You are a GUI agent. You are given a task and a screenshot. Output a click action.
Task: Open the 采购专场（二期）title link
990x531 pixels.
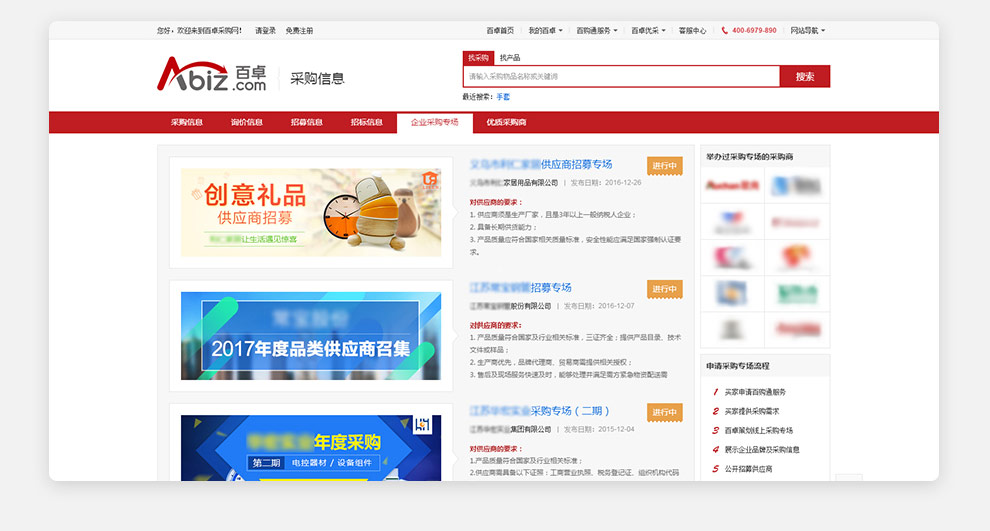pyautogui.click(x=540, y=410)
